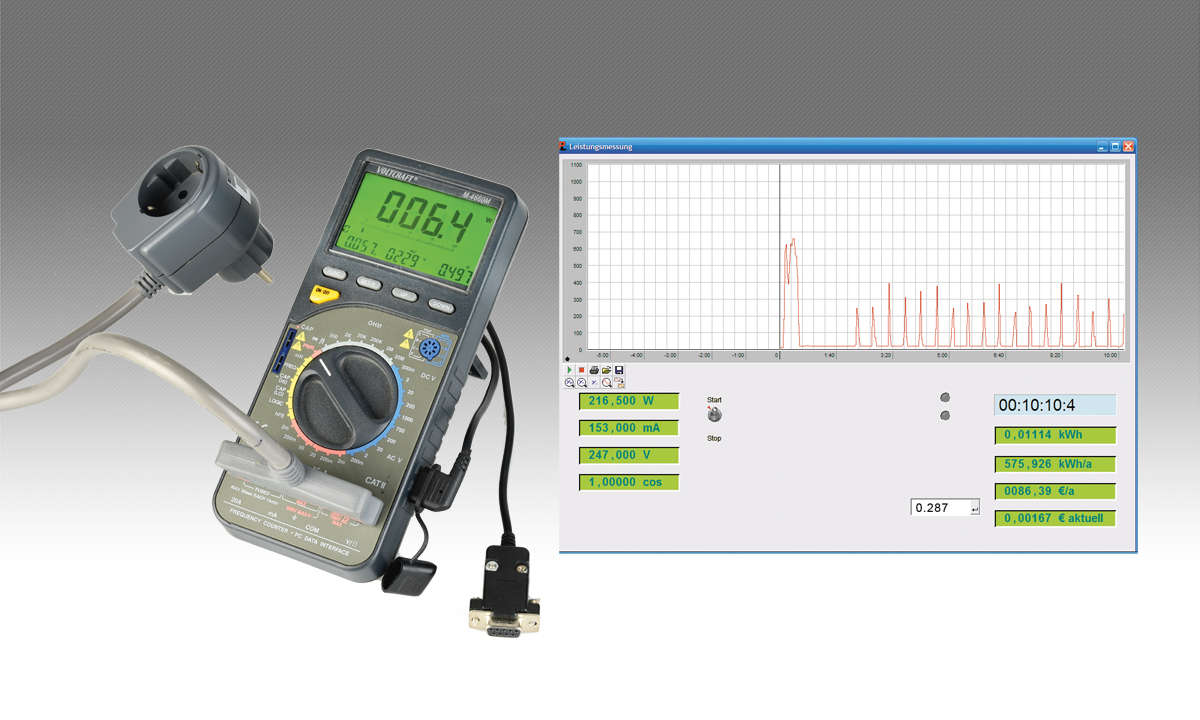Viewport: 1200px width, 720px height.
Task: Click the 247,000 V voltage readout
Action: pyautogui.click(x=629, y=455)
